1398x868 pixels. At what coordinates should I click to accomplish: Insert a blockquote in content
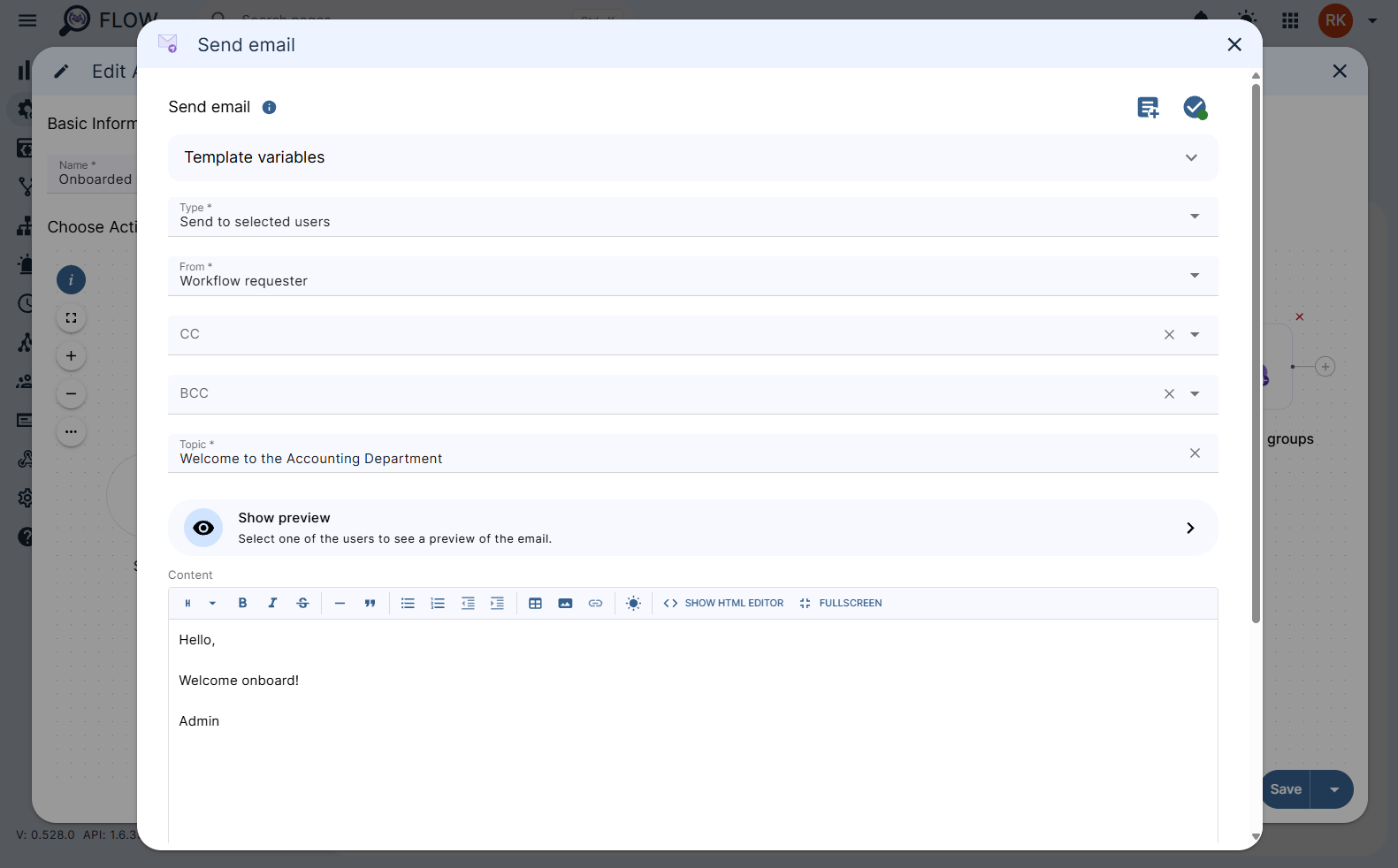coord(370,604)
